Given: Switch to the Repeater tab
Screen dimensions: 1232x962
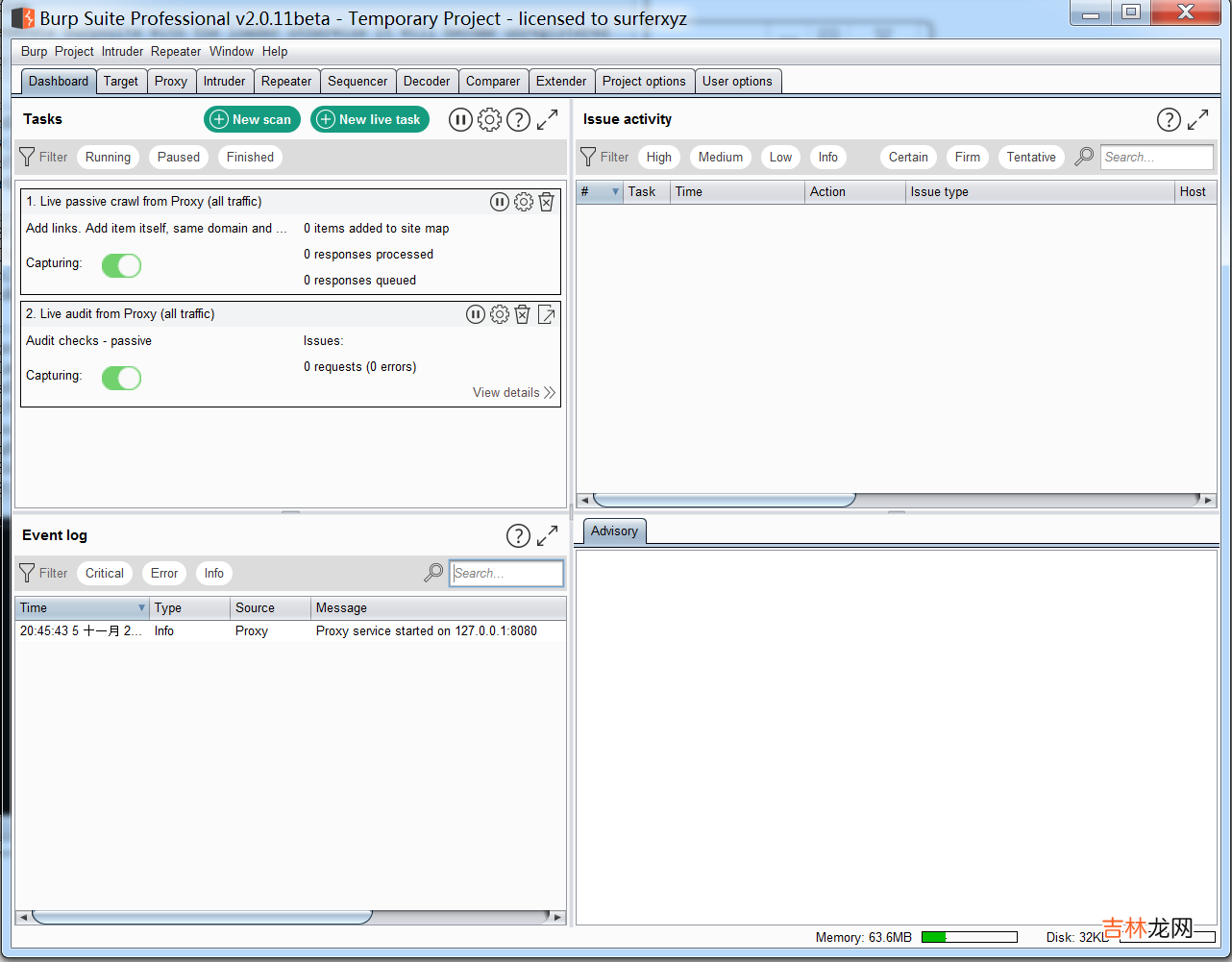Looking at the screenshot, I should [x=286, y=82].
